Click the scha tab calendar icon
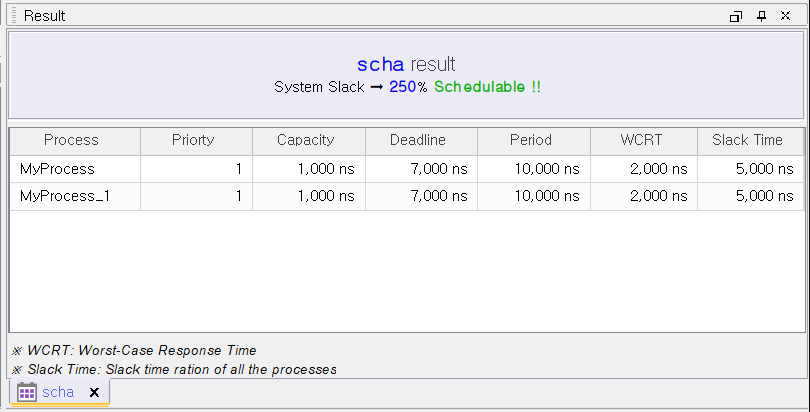Viewport: 810px width, 412px height. point(26,392)
